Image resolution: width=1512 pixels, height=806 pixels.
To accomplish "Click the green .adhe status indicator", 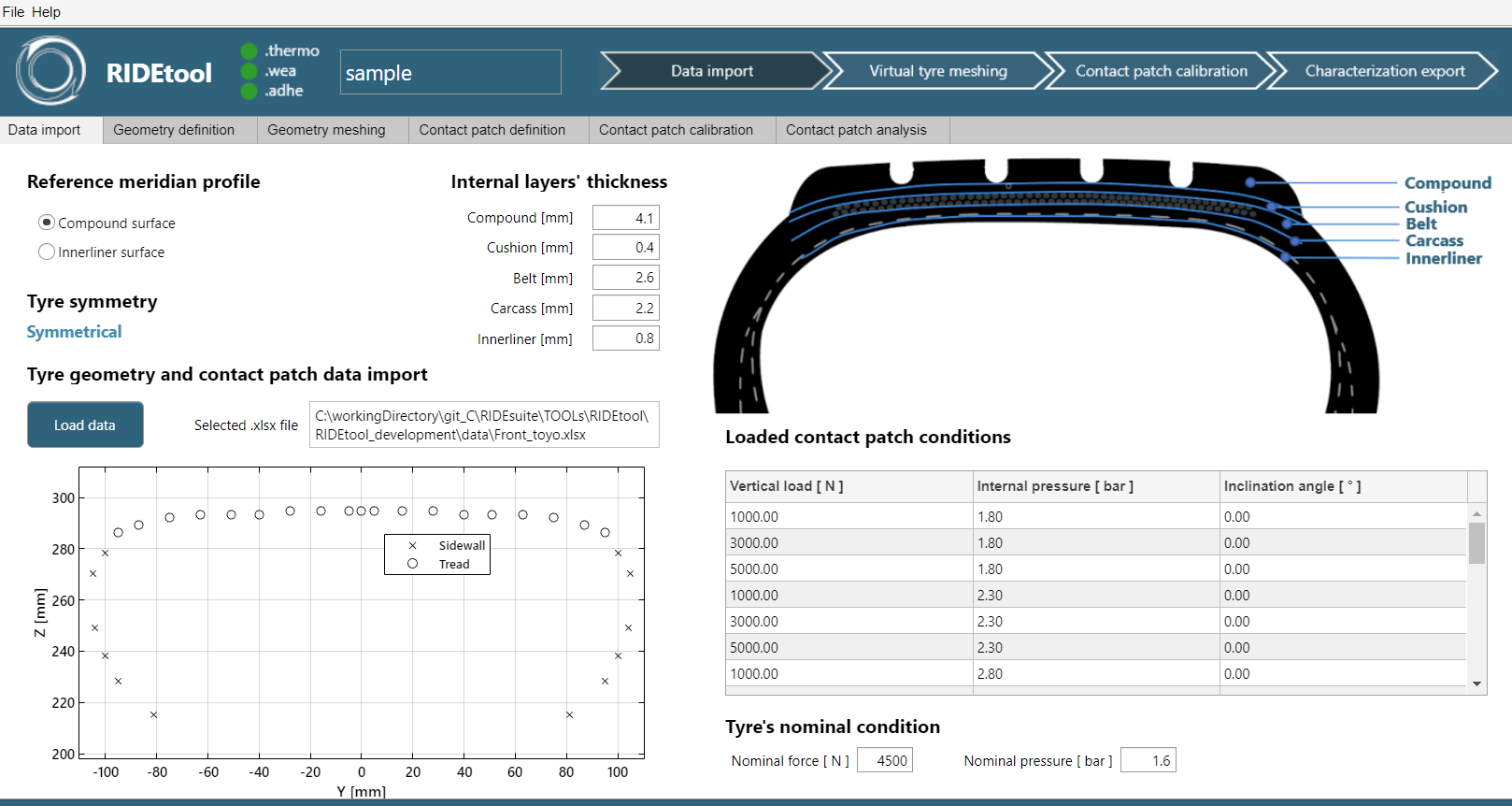I will (249, 91).
